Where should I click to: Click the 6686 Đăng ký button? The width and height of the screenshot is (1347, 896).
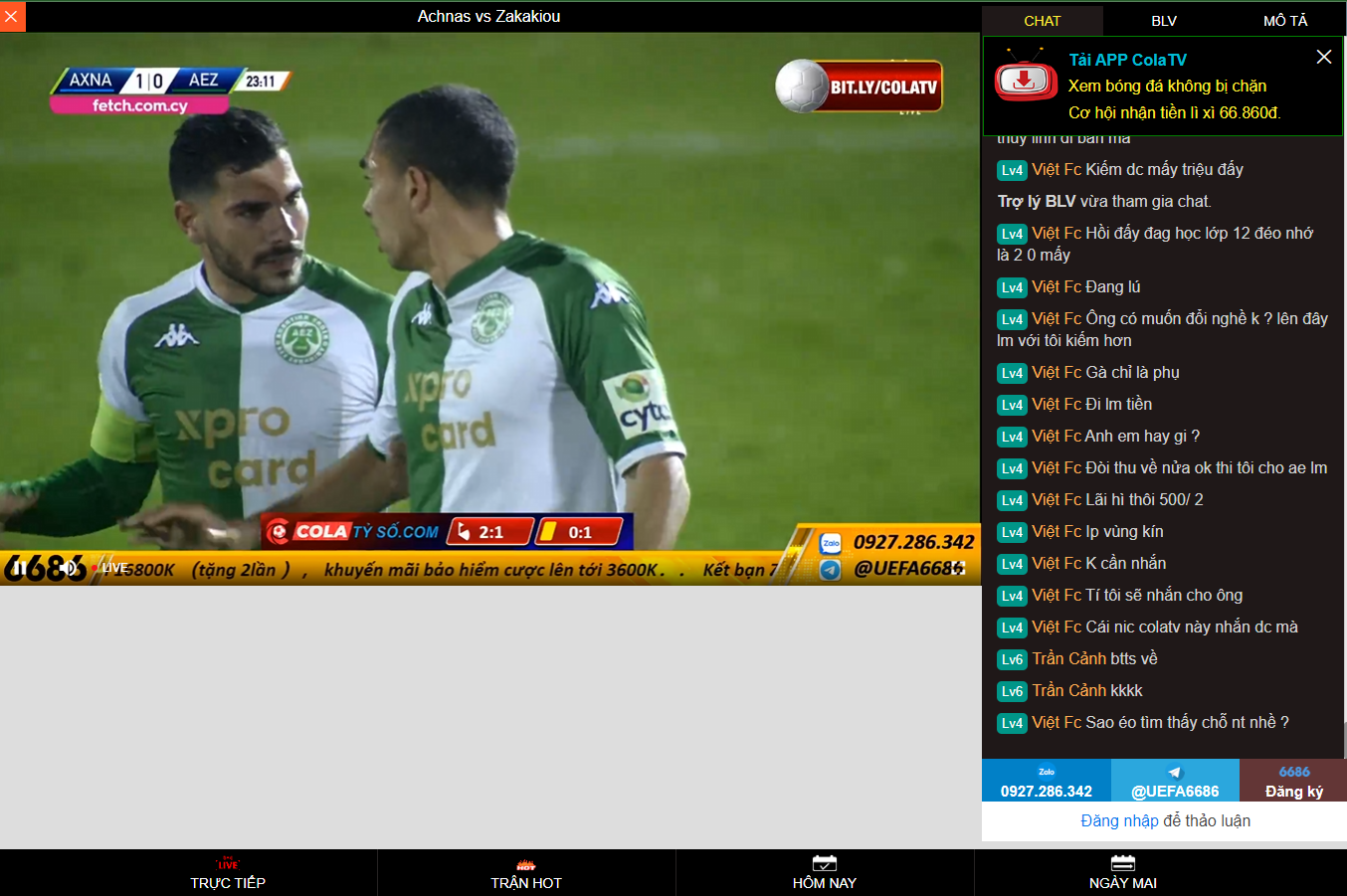coord(1293,782)
